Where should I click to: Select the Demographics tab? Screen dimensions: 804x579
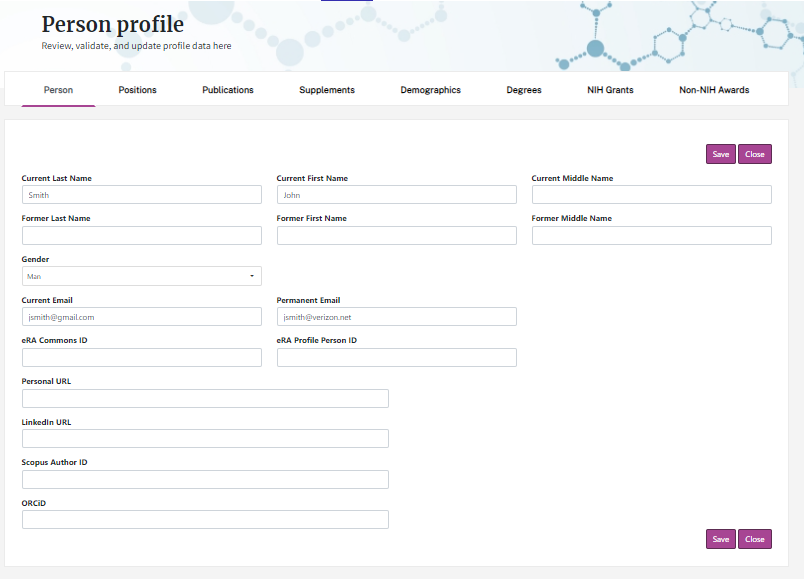pyautogui.click(x=431, y=90)
